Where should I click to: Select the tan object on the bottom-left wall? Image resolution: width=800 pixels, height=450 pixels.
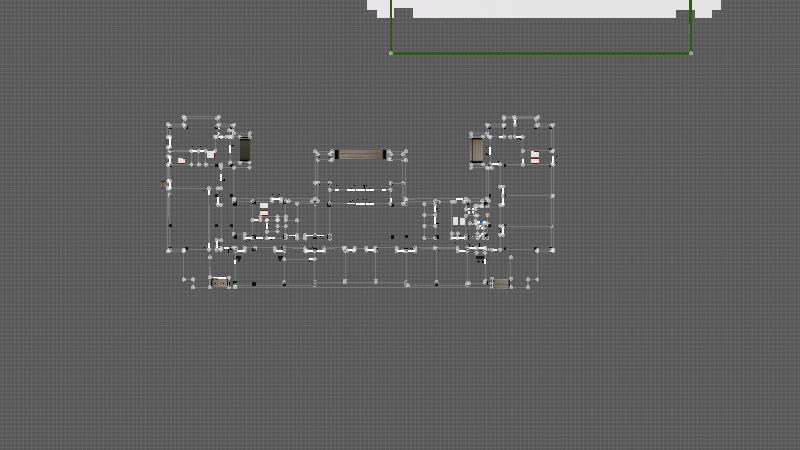219,282
